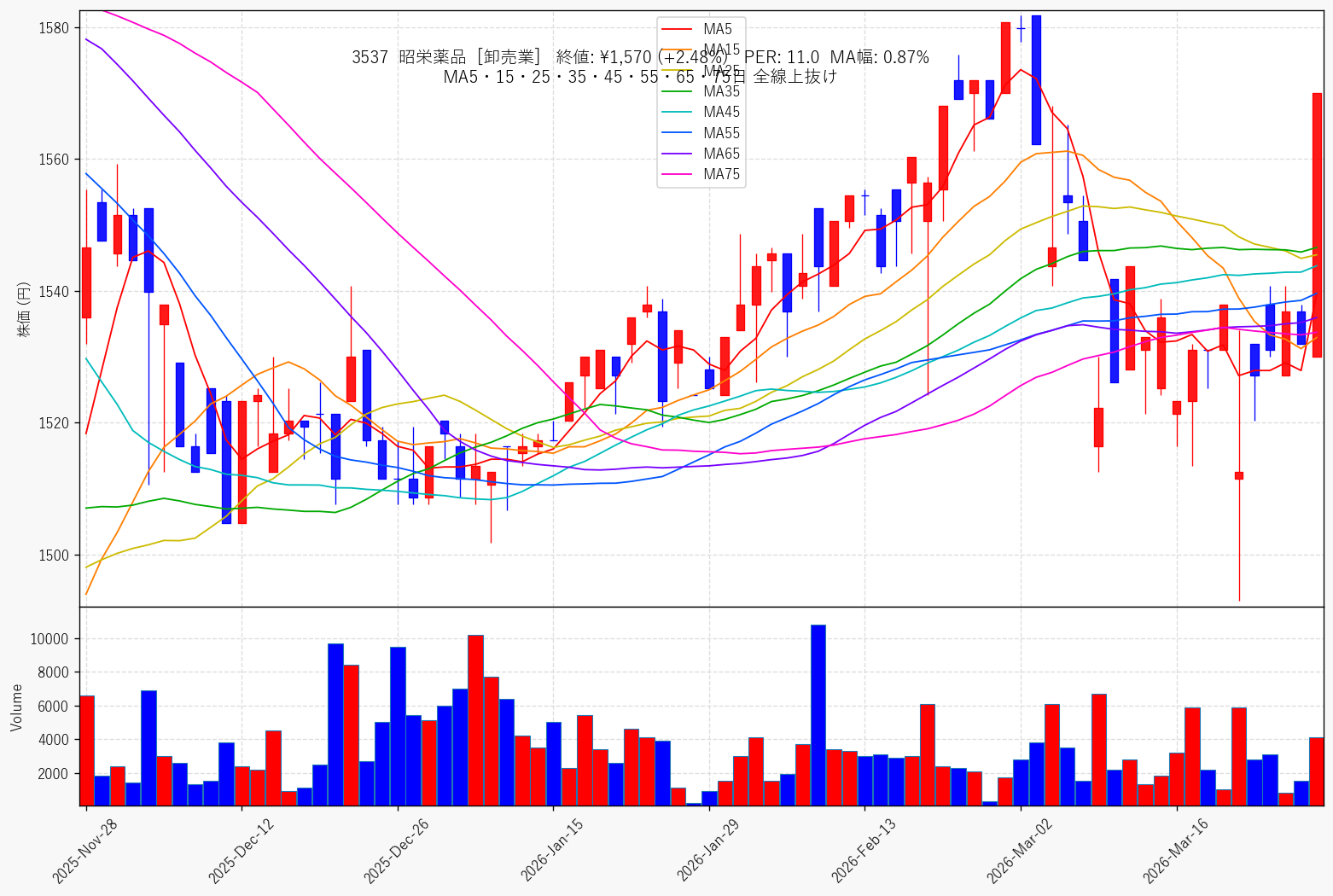This screenshot has width=1333, height=896.
Task: Click the 1580 price tick label
Action: click(x=53, y=28)
